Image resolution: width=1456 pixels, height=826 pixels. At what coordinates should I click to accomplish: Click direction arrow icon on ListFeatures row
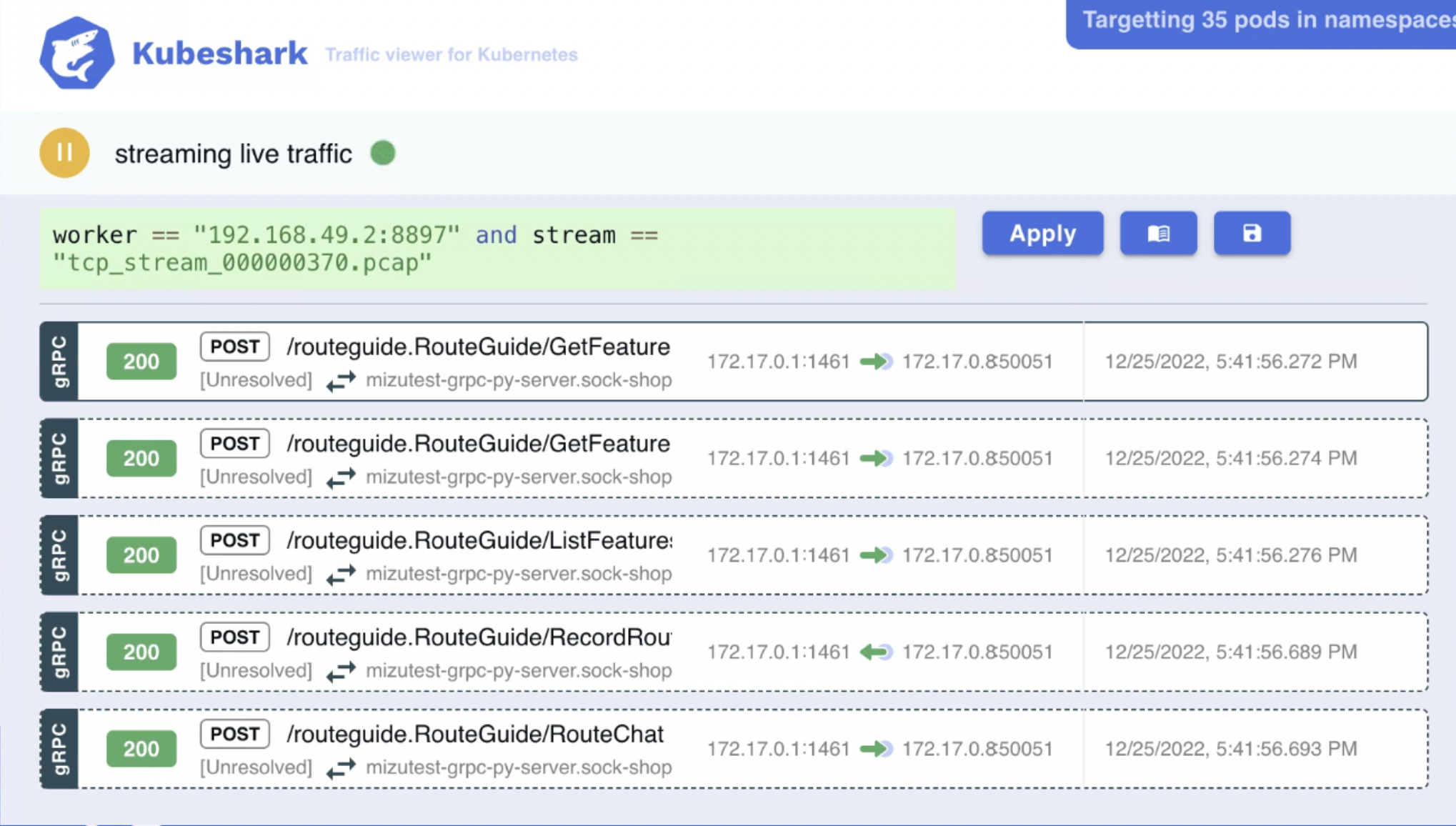(876, 555)
